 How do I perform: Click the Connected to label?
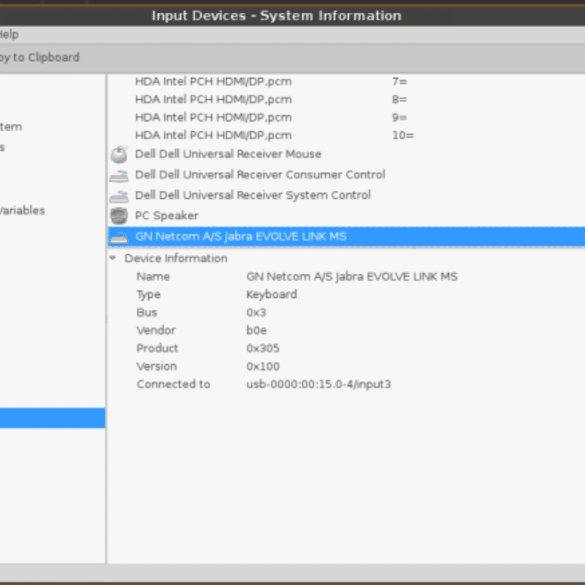click(173, 384)
